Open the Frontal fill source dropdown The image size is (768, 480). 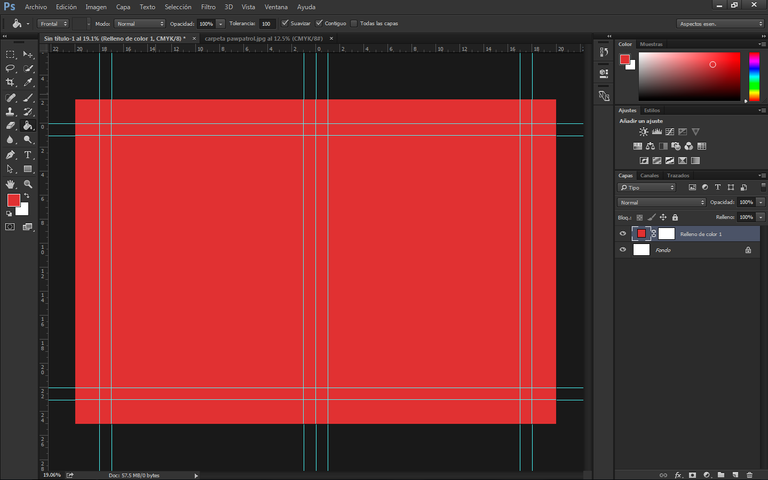click(53, 24)
